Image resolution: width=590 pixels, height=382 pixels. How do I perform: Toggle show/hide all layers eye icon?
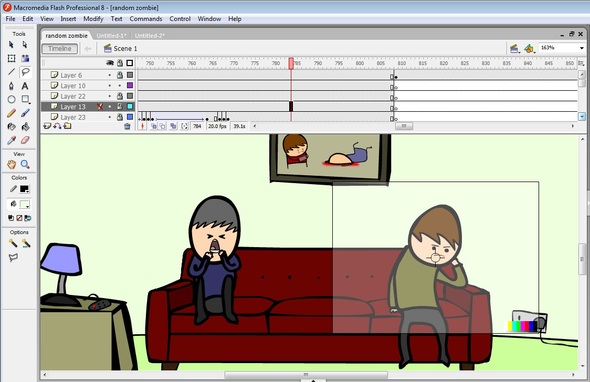pyautogui.click(x=109, y=63)
